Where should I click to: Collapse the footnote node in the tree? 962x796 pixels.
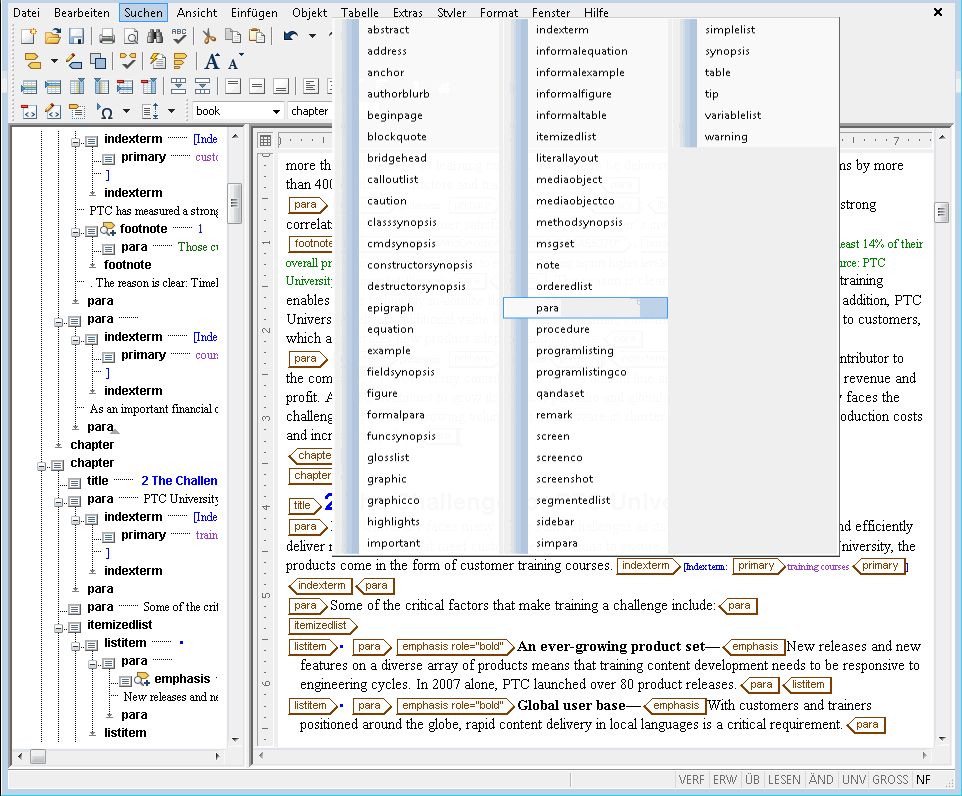75,233
